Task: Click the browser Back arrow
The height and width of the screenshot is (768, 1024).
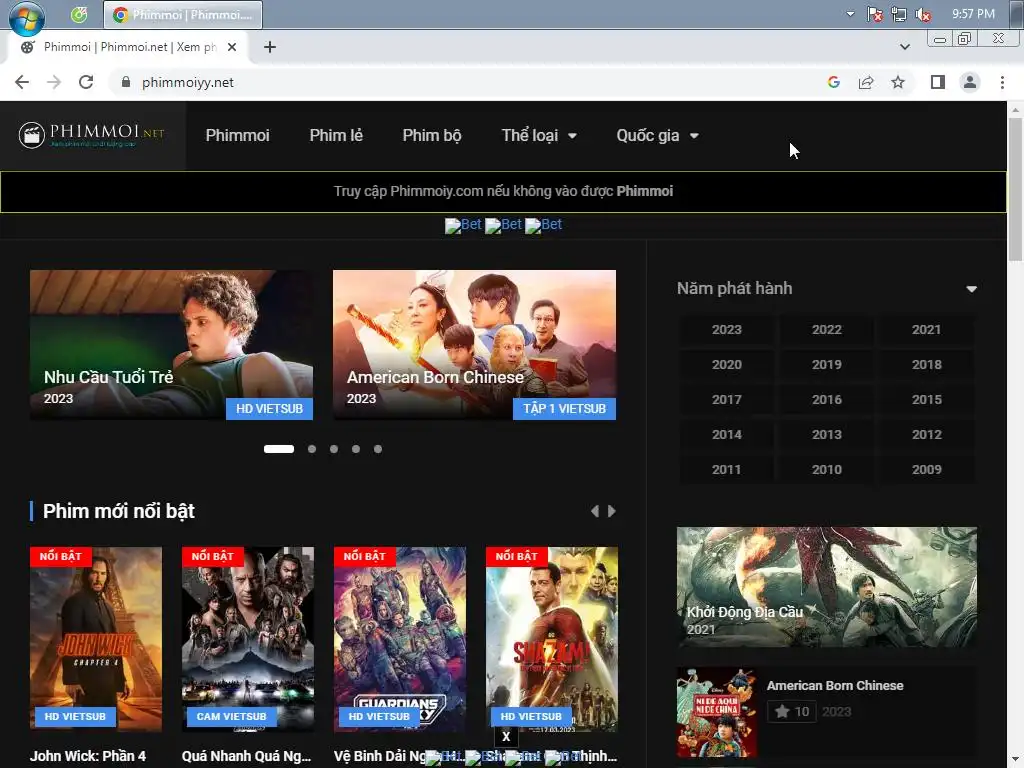Action: 22,82
